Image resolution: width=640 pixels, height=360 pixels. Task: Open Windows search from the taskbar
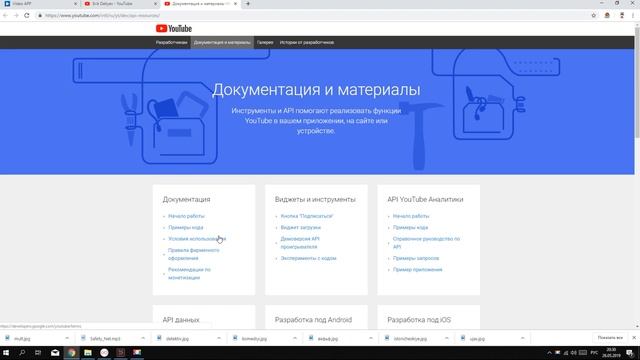22,353
